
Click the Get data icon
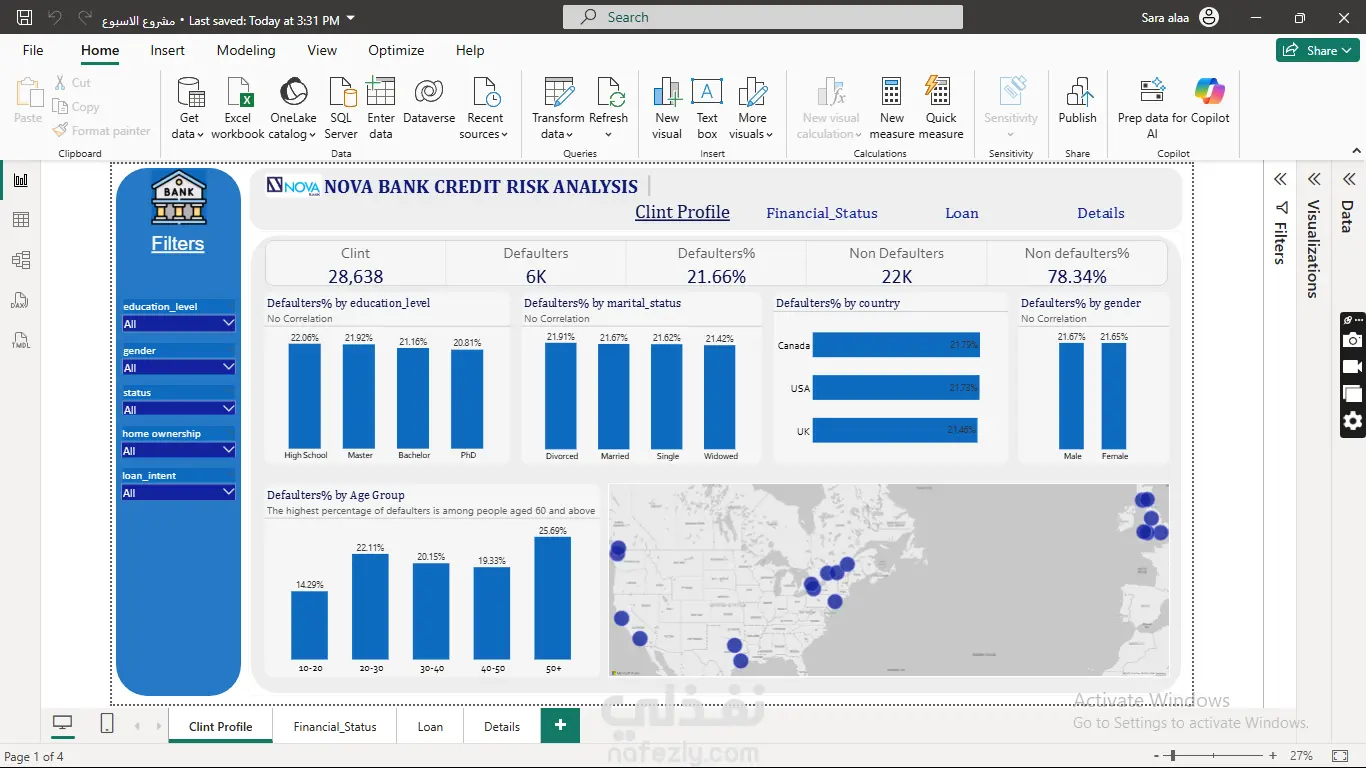click(x=189, y=94)
